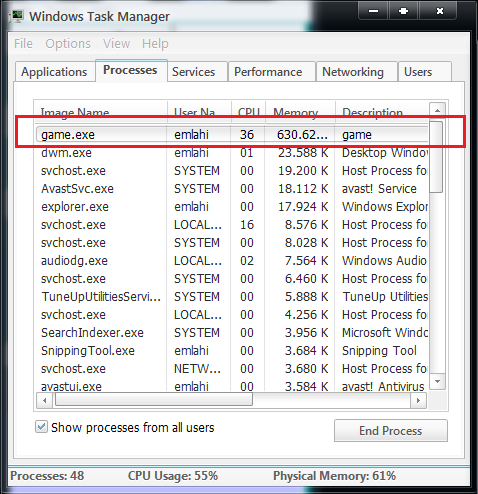The height and width of the screenshot is (494, 478).
Task: Click the End Process button
Action: (x=391, y=431)
